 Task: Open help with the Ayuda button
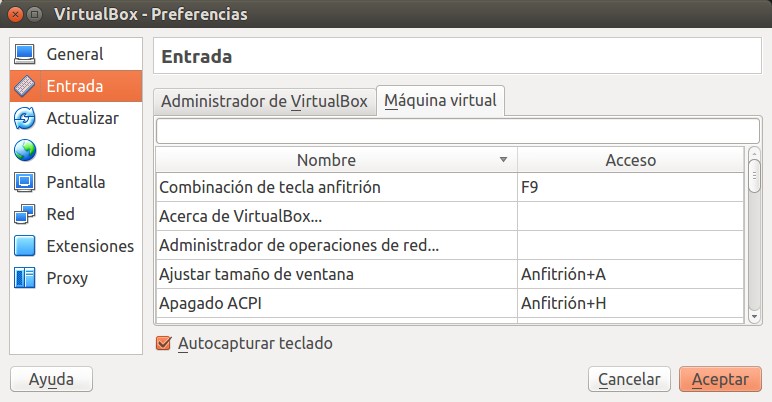(51, 379)
